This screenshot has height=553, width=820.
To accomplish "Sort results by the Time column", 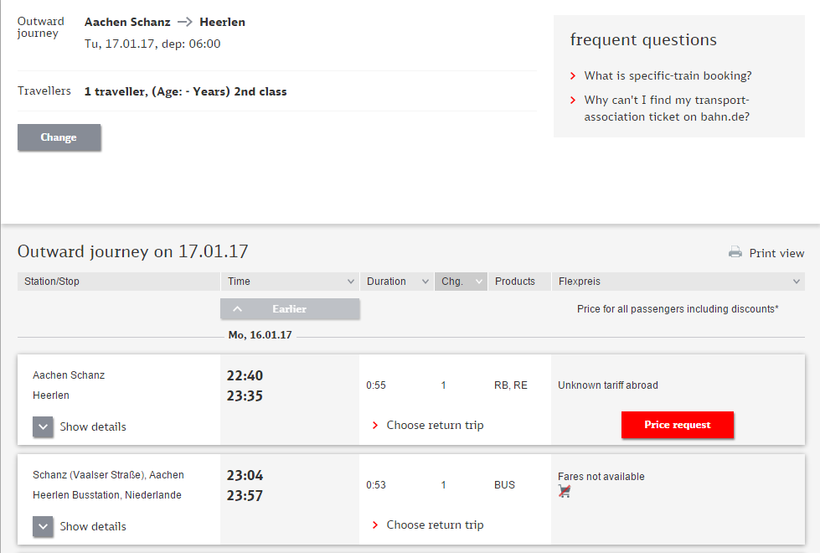I will [290, 282].
